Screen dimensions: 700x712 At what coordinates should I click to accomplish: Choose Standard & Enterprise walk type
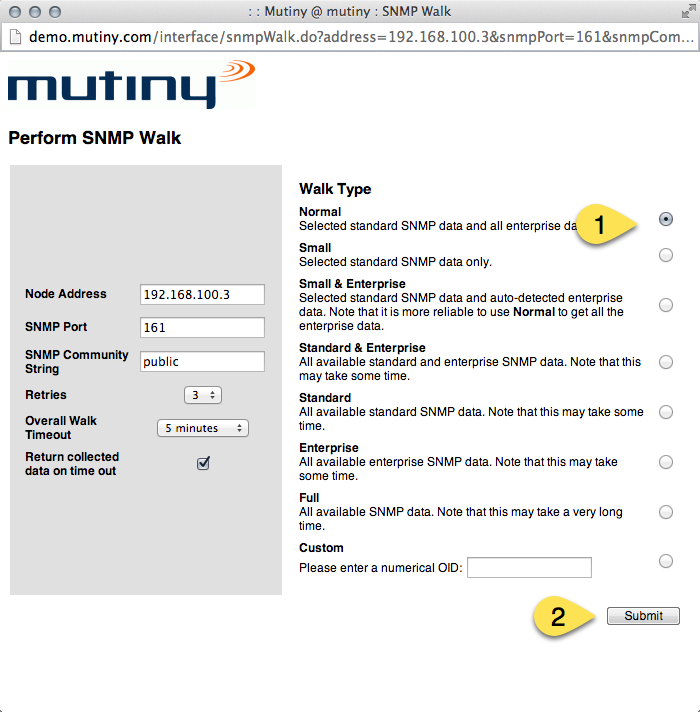665,362
